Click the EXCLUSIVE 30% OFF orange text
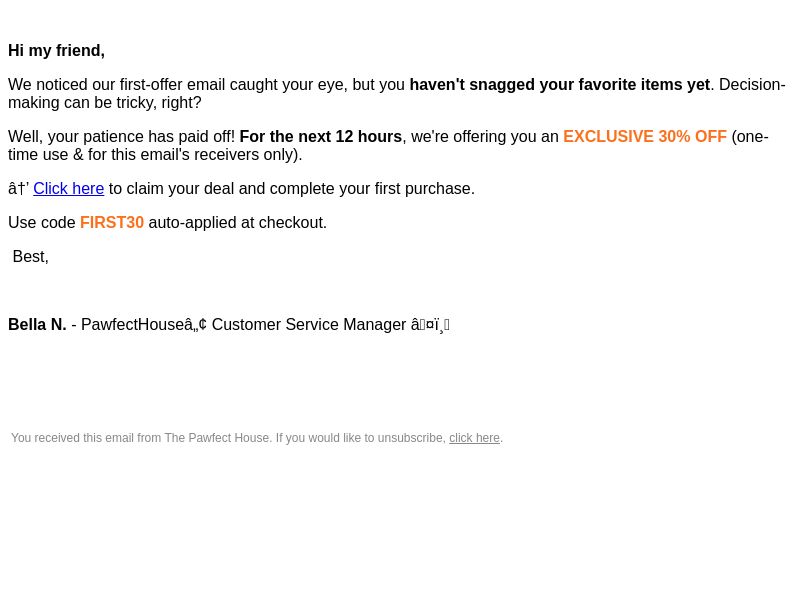This screenshot has width=800, height=600. 644,137
